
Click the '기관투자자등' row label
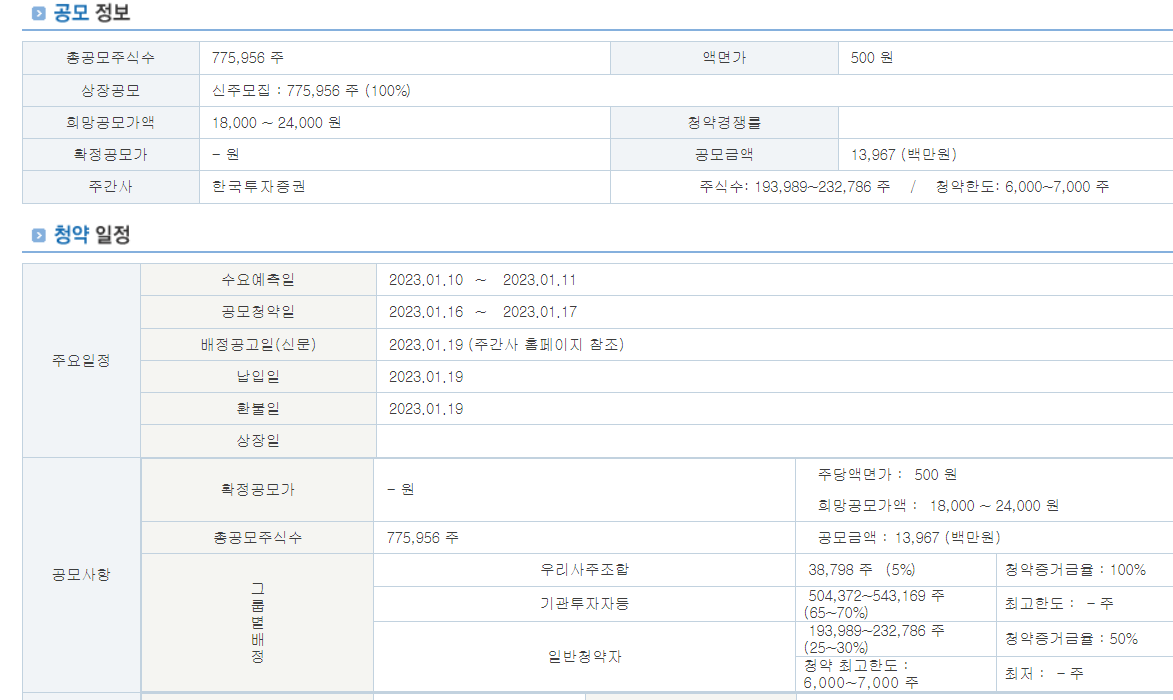(x=585, y=604)
